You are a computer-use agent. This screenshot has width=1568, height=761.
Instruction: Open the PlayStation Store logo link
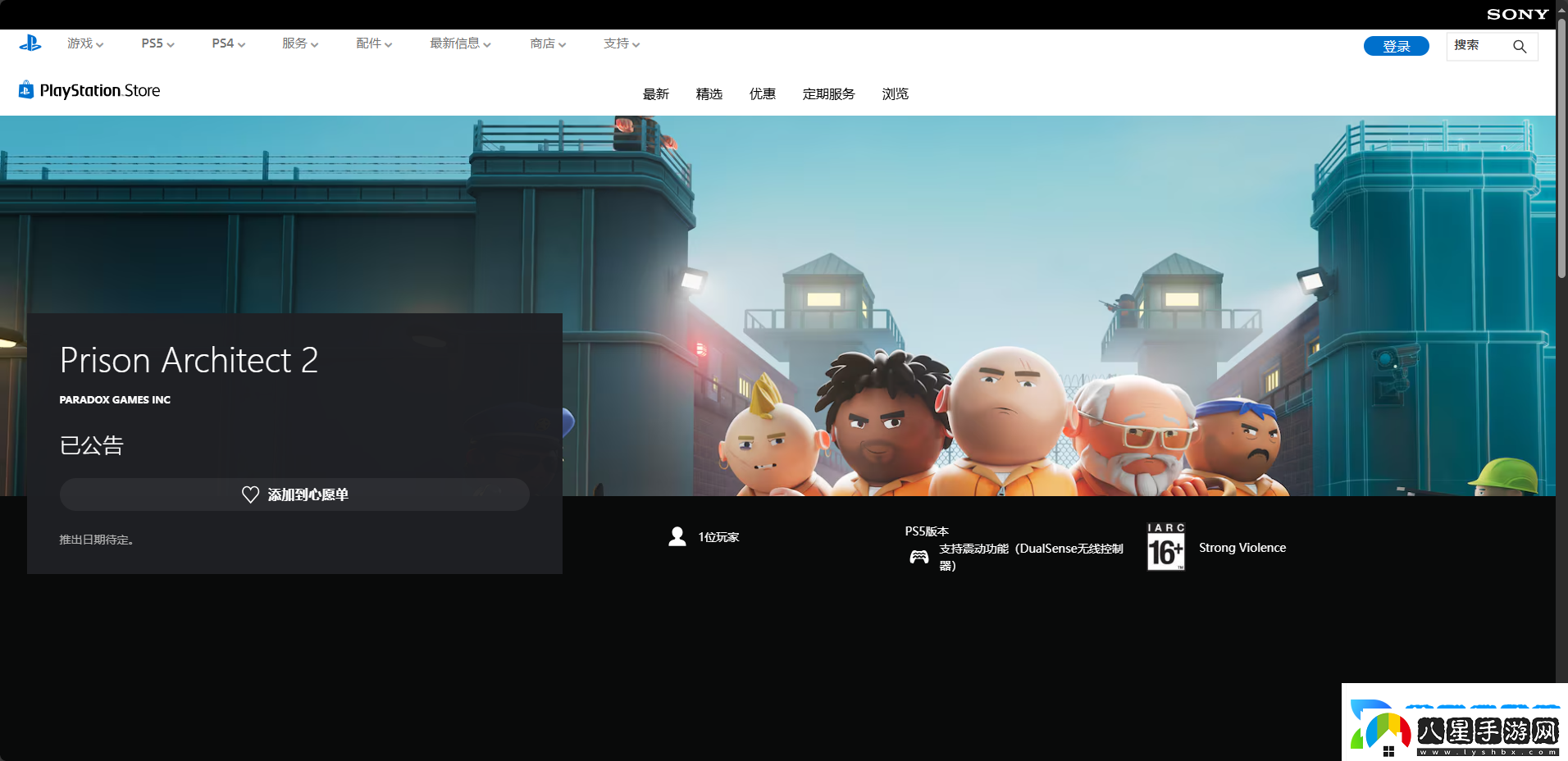(89, 90)
